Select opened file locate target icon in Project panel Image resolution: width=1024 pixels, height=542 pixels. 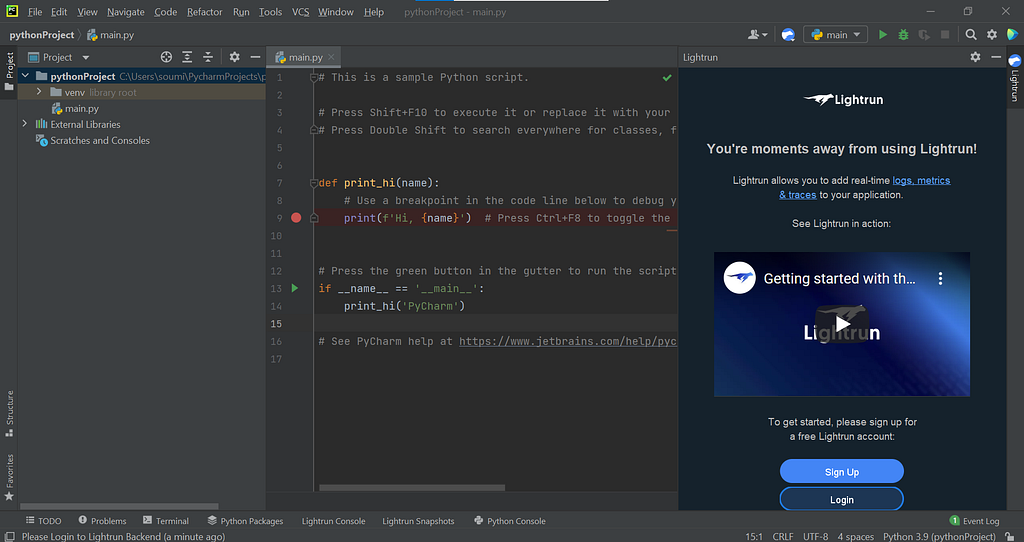166,57
